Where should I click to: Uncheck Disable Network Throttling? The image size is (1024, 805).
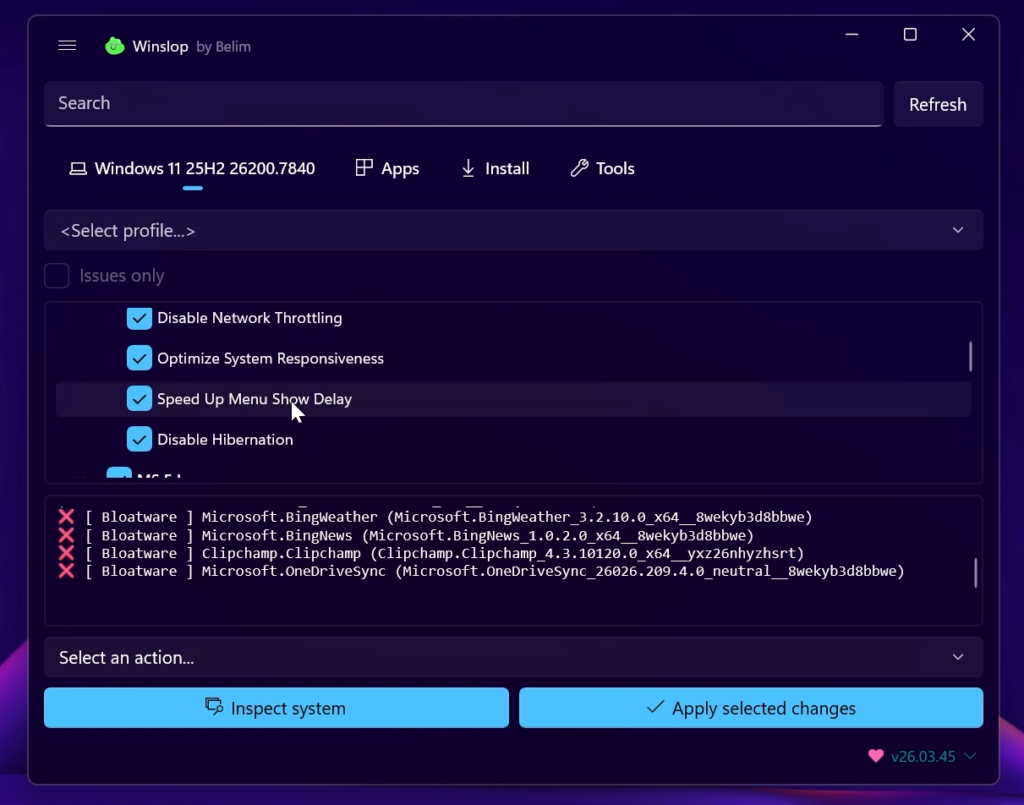click(139, 318)
